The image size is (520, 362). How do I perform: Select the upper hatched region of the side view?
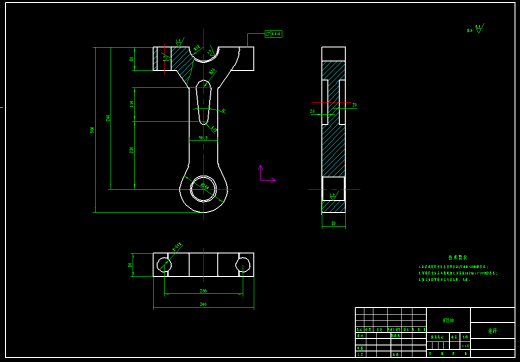[333, 70]
